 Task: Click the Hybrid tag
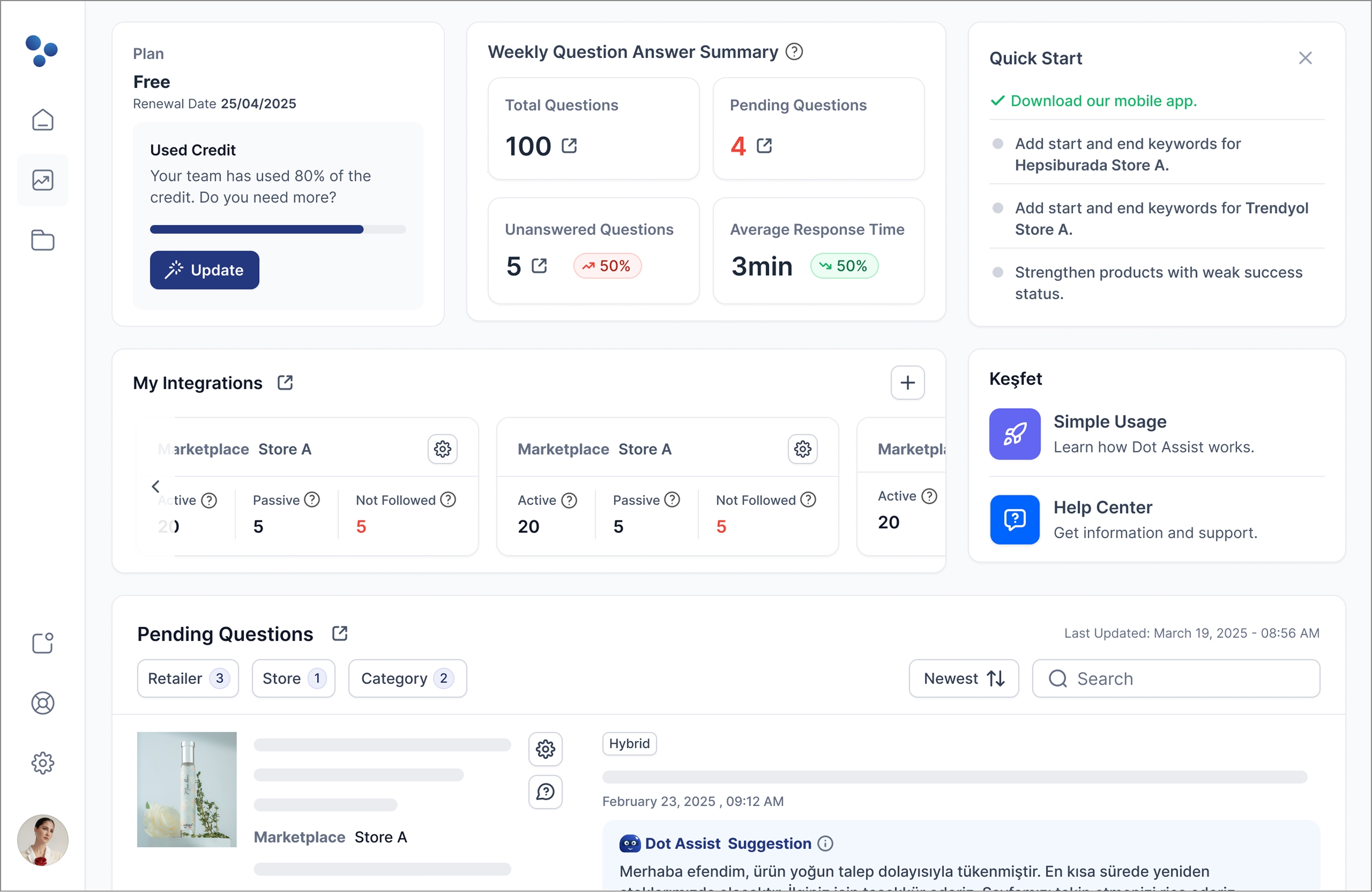[629, 743]
